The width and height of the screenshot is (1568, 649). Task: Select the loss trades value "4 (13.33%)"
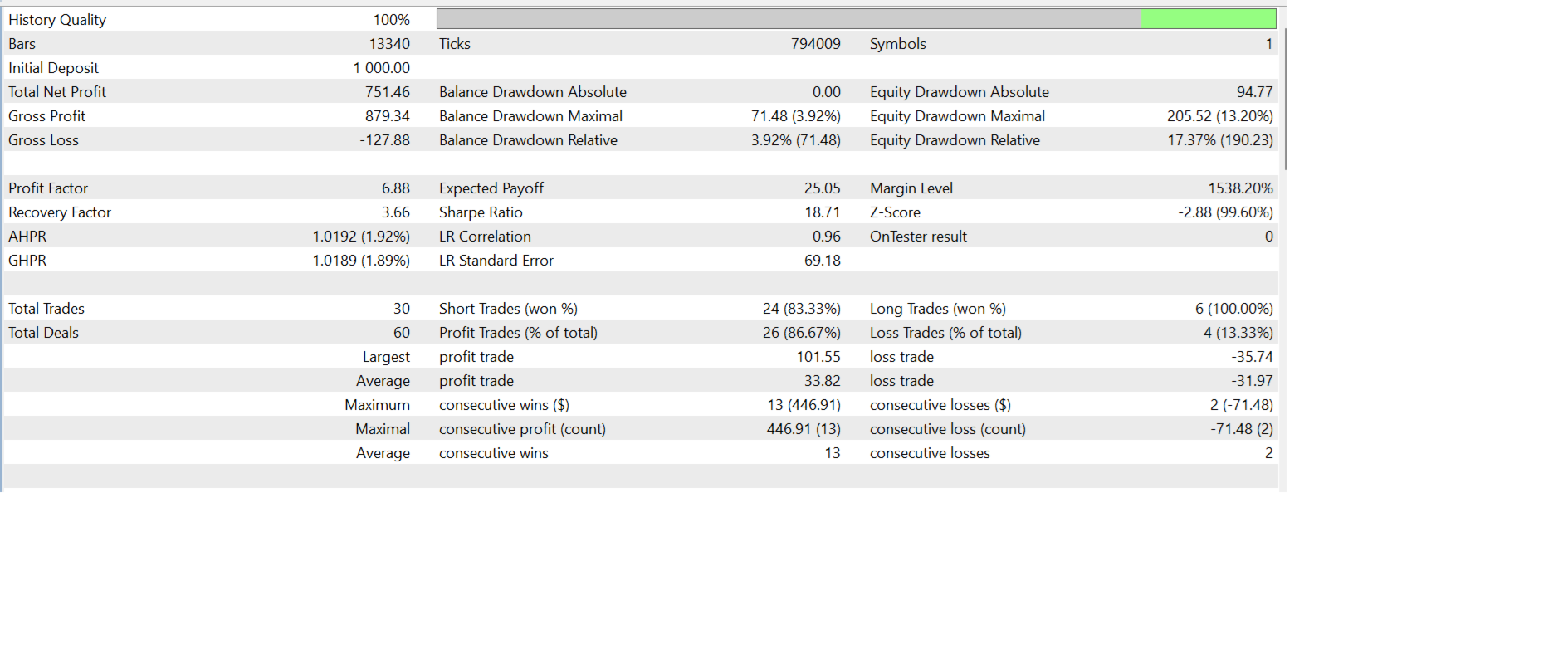coord(1238,333)
